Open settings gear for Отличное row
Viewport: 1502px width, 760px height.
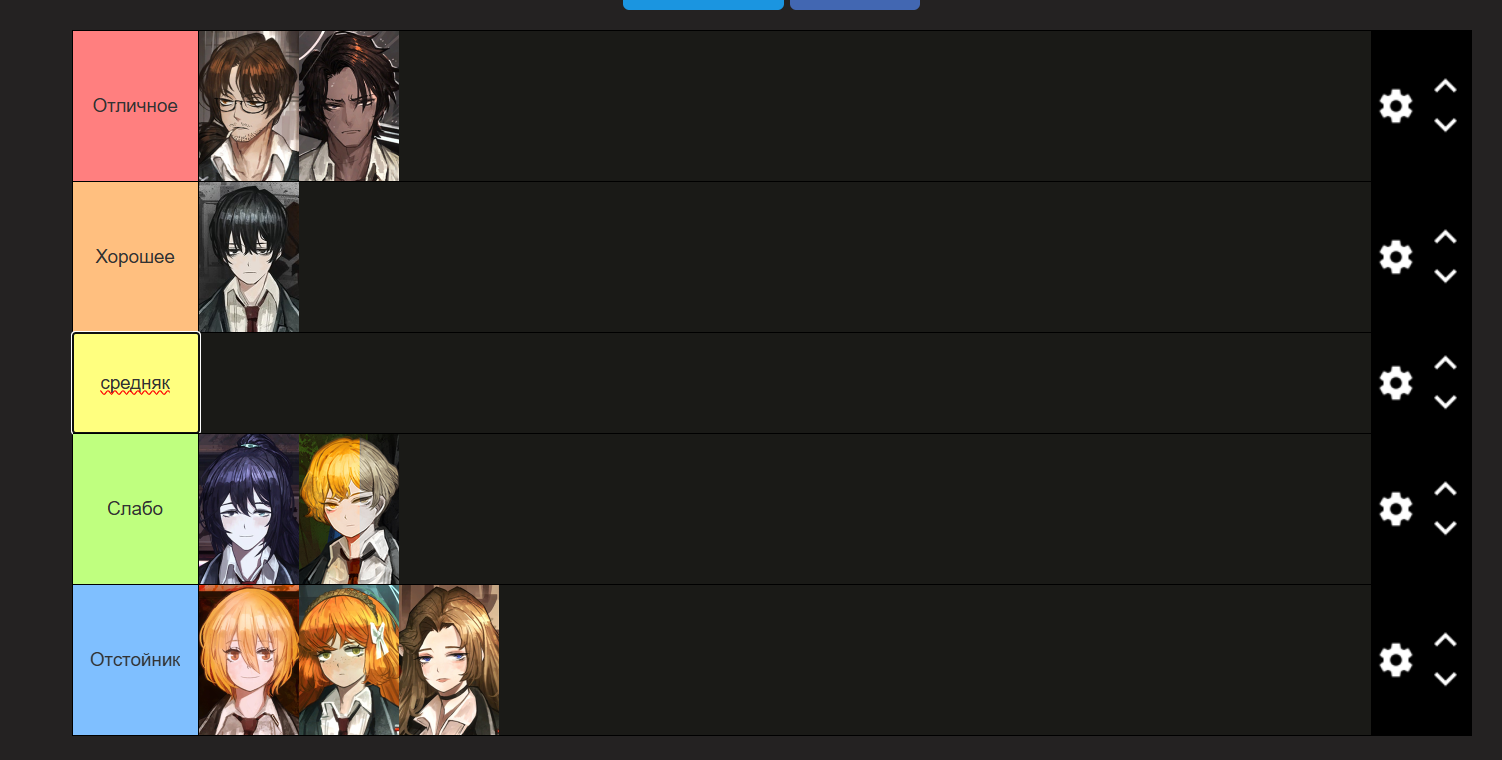(x=1395, y=106)
